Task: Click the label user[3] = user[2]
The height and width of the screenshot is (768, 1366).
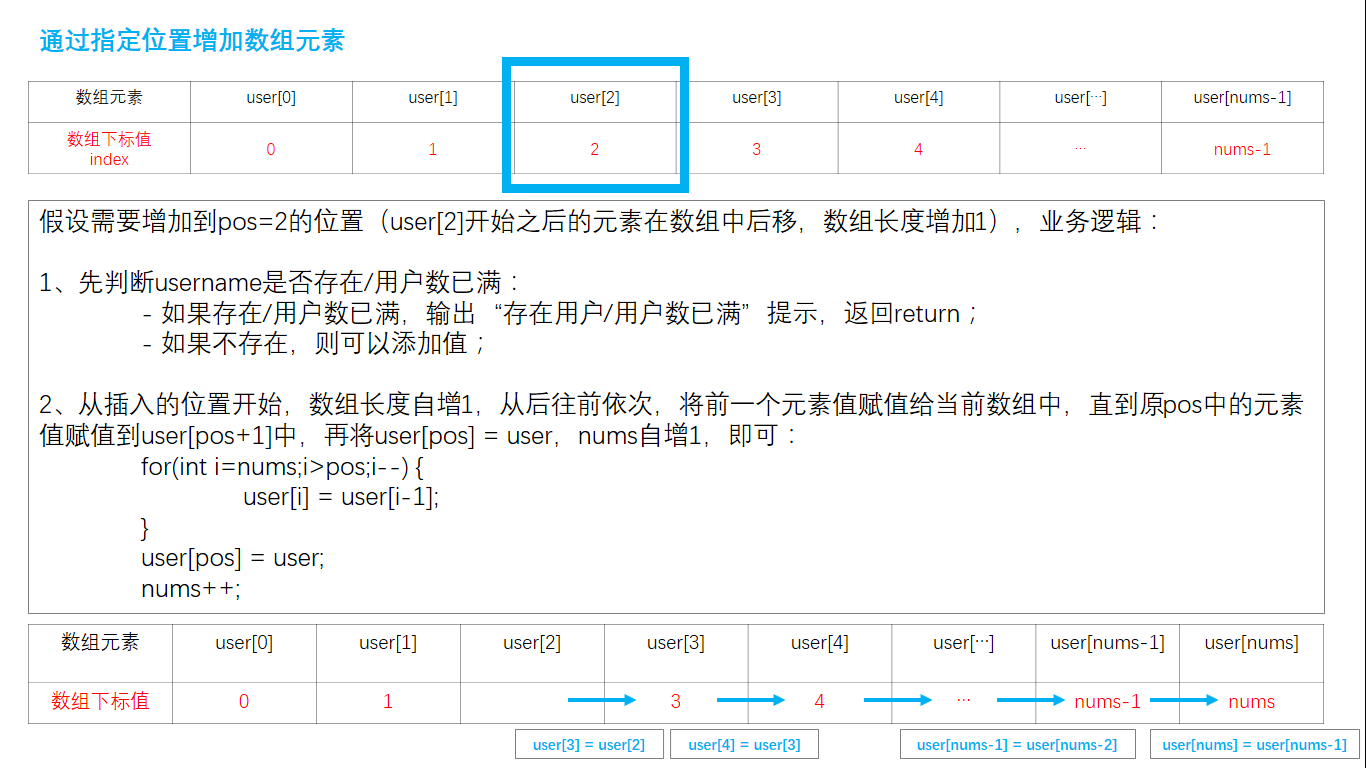Action: click(589, 744)
